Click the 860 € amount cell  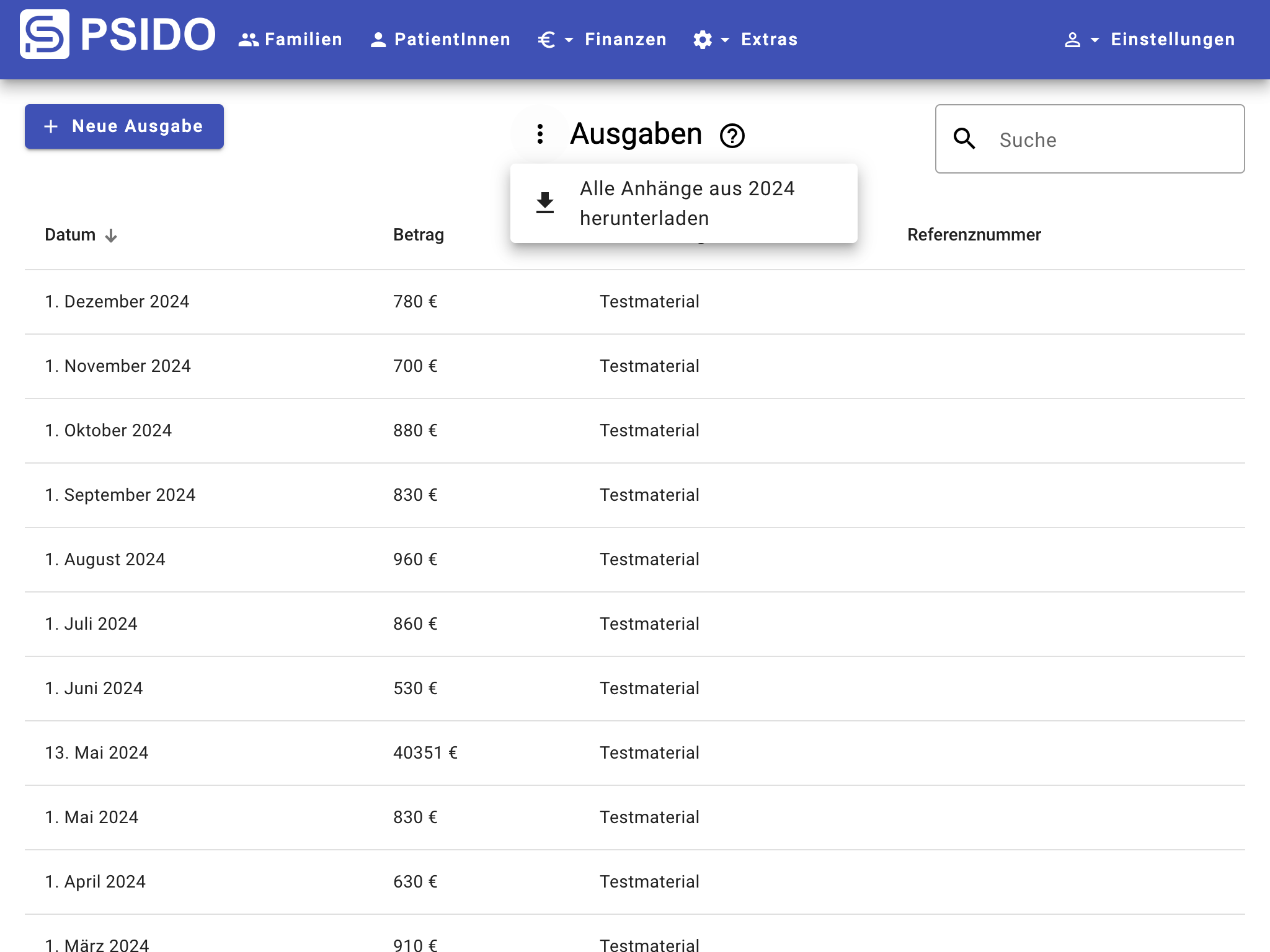click(415, 624)
